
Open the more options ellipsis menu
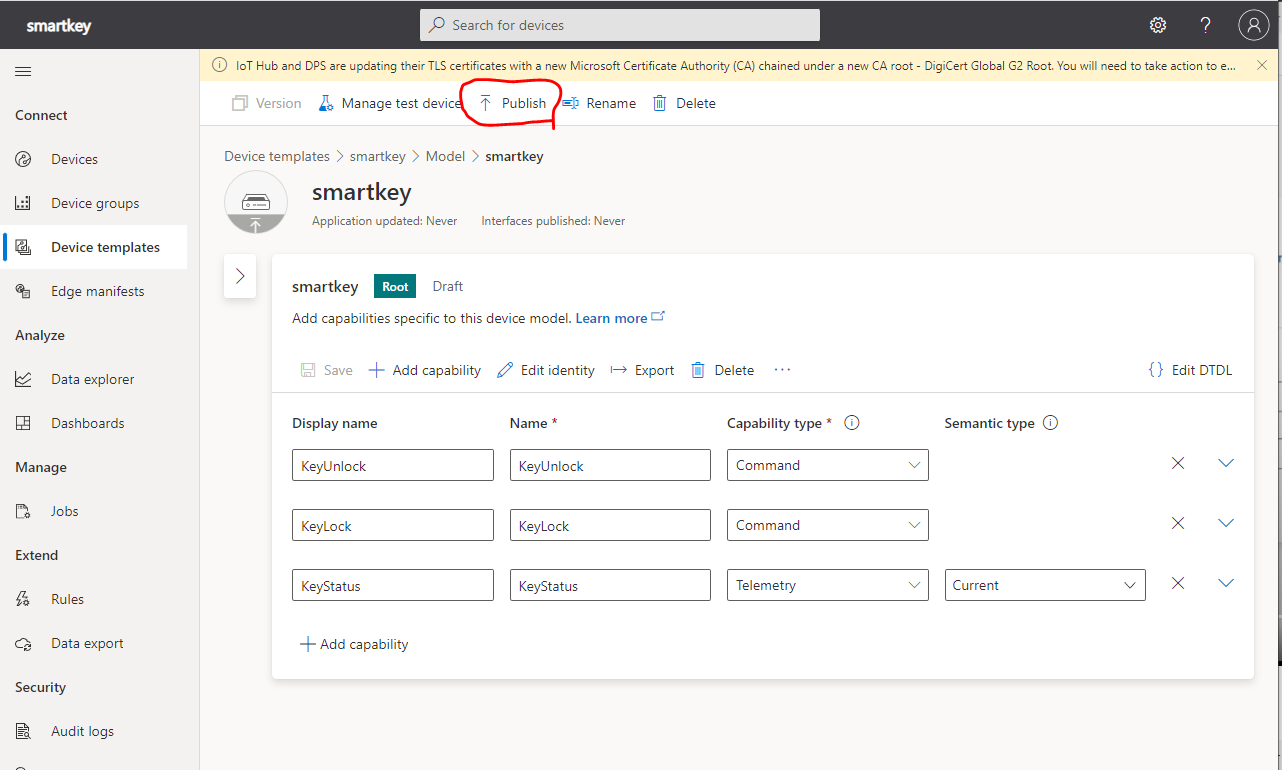(782, 370)
